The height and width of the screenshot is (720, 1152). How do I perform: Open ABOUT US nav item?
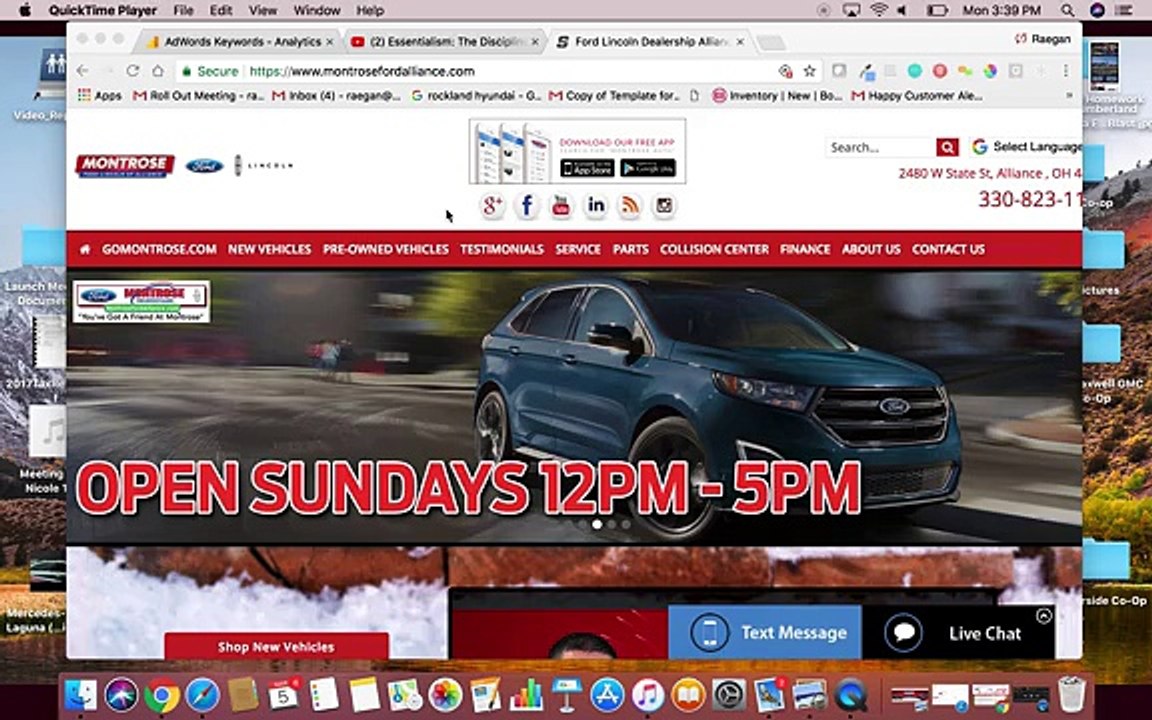(871, 249)
